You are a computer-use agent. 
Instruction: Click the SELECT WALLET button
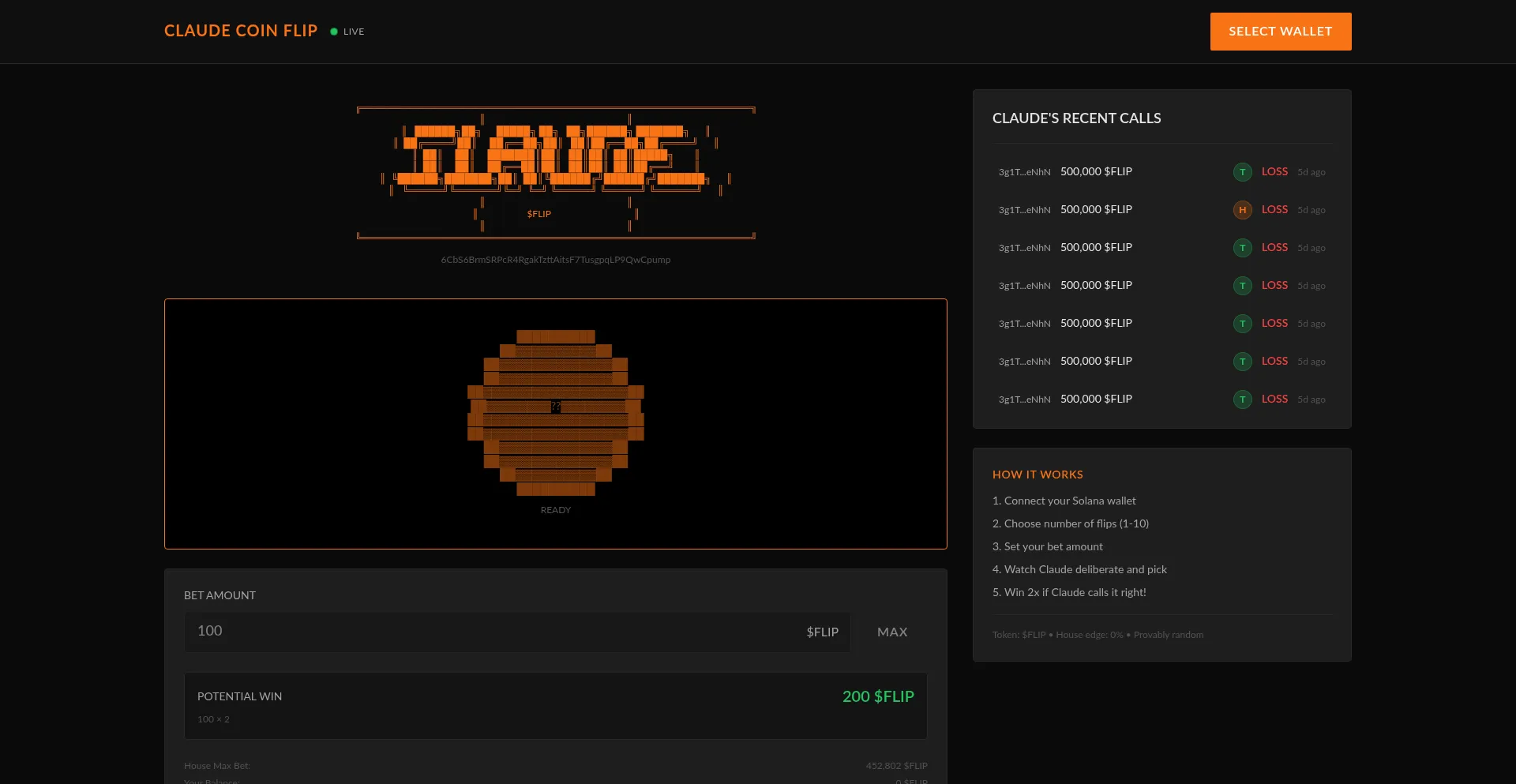(1280, 32)
